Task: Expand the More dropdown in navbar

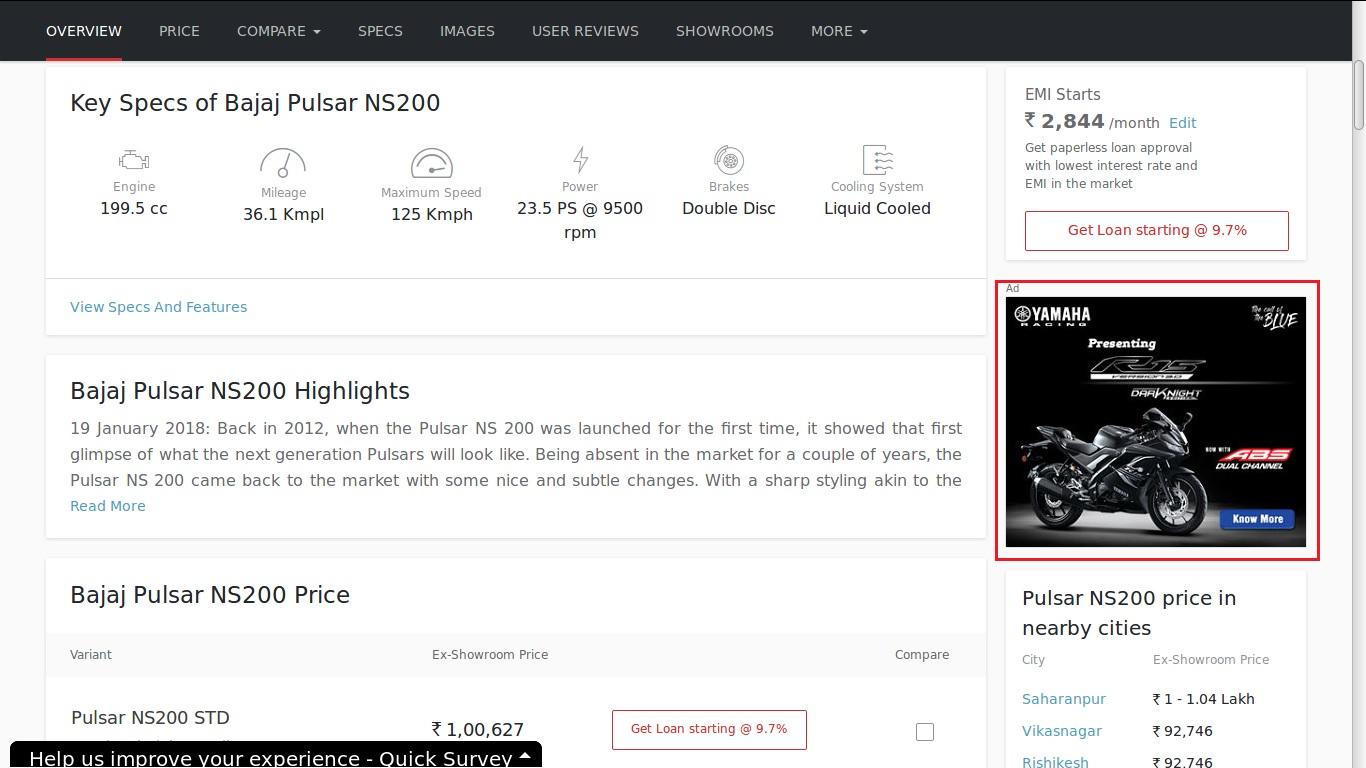Action: (839, 31)
